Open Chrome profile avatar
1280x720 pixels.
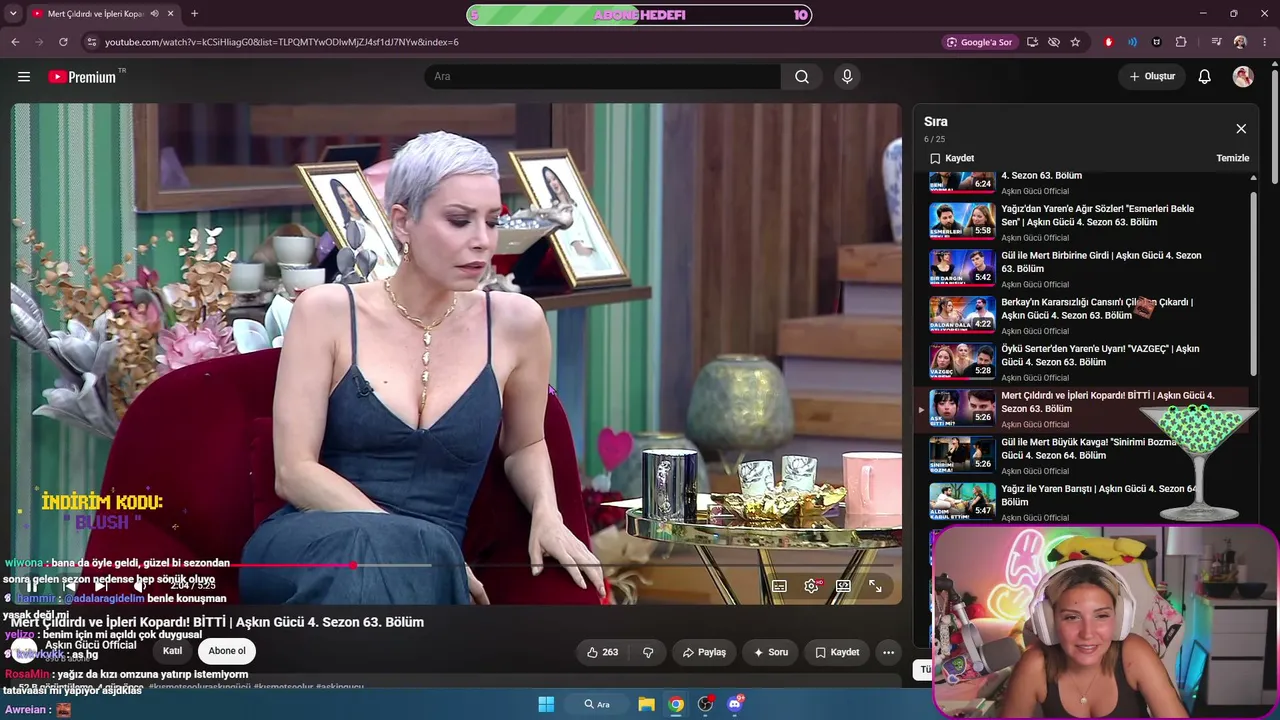(x=1240, y=42)
